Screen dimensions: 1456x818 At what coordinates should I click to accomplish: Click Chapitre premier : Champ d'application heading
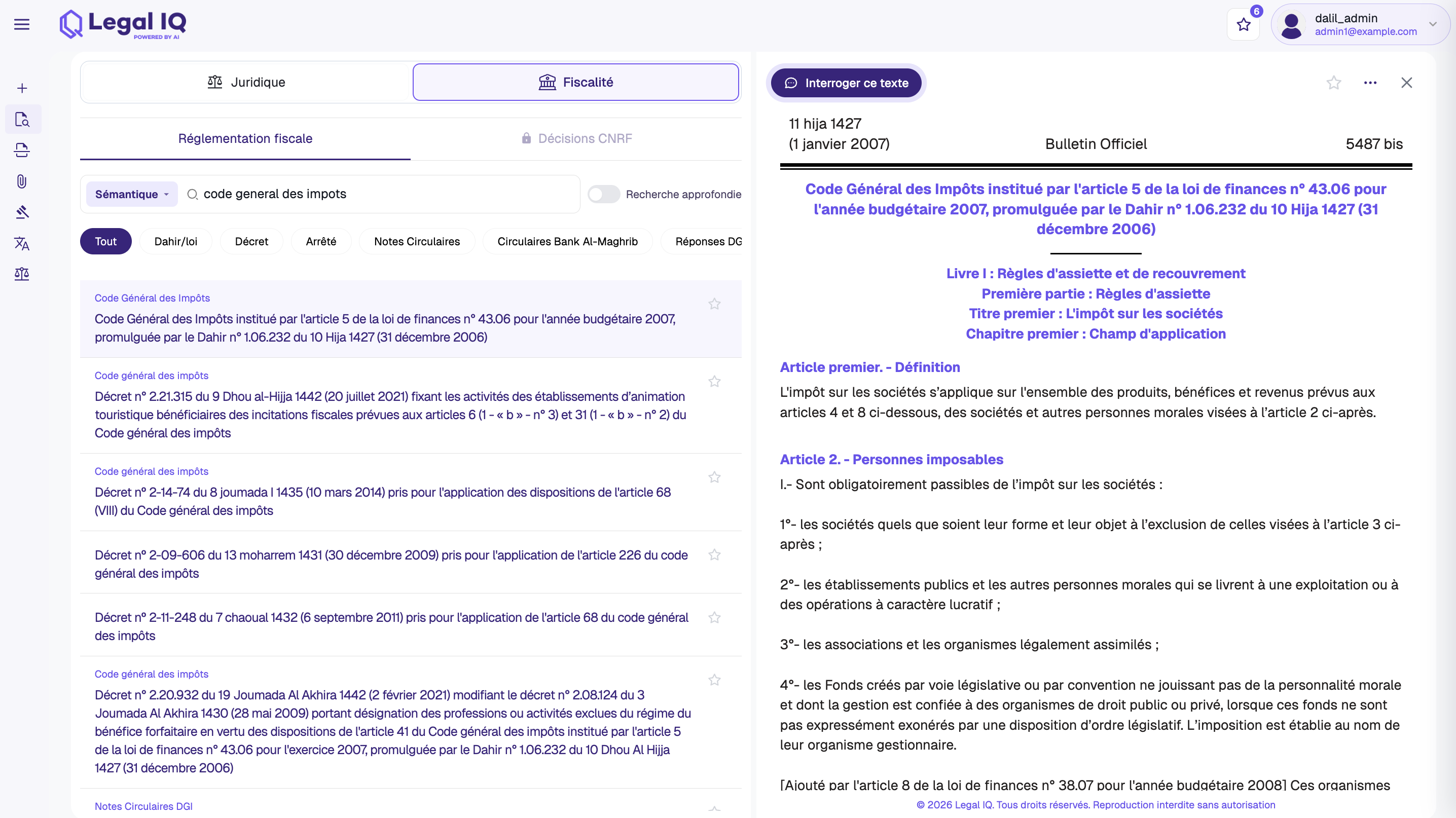coord(1096,334)
